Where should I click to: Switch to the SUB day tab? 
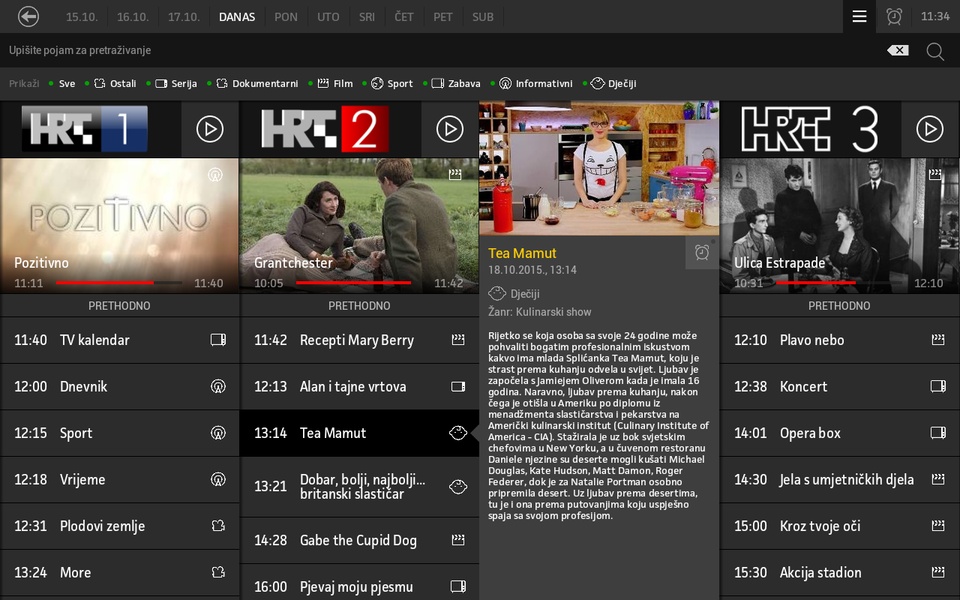[483, 17]
